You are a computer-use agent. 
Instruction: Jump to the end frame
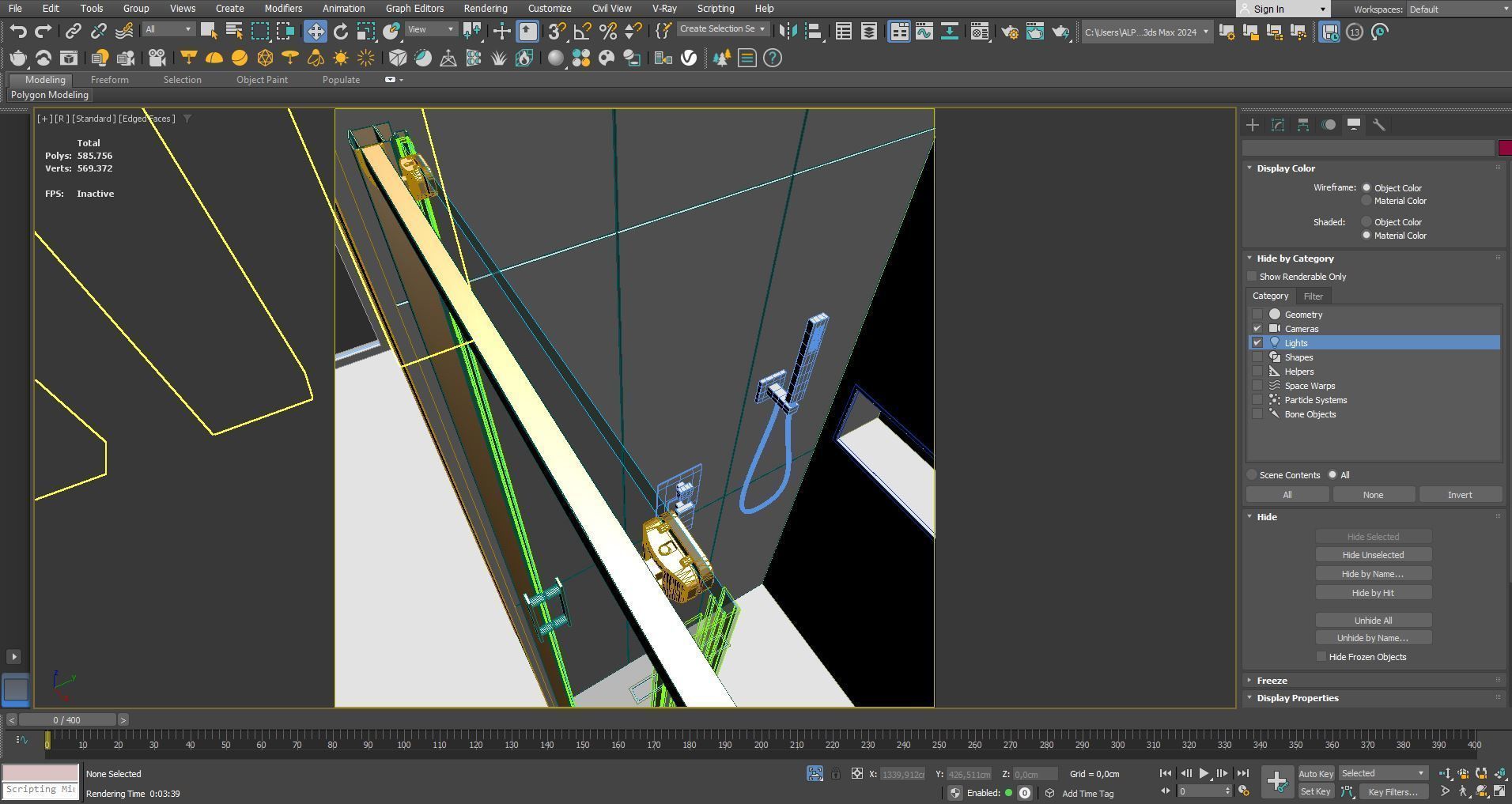[x=1243, y=774]
